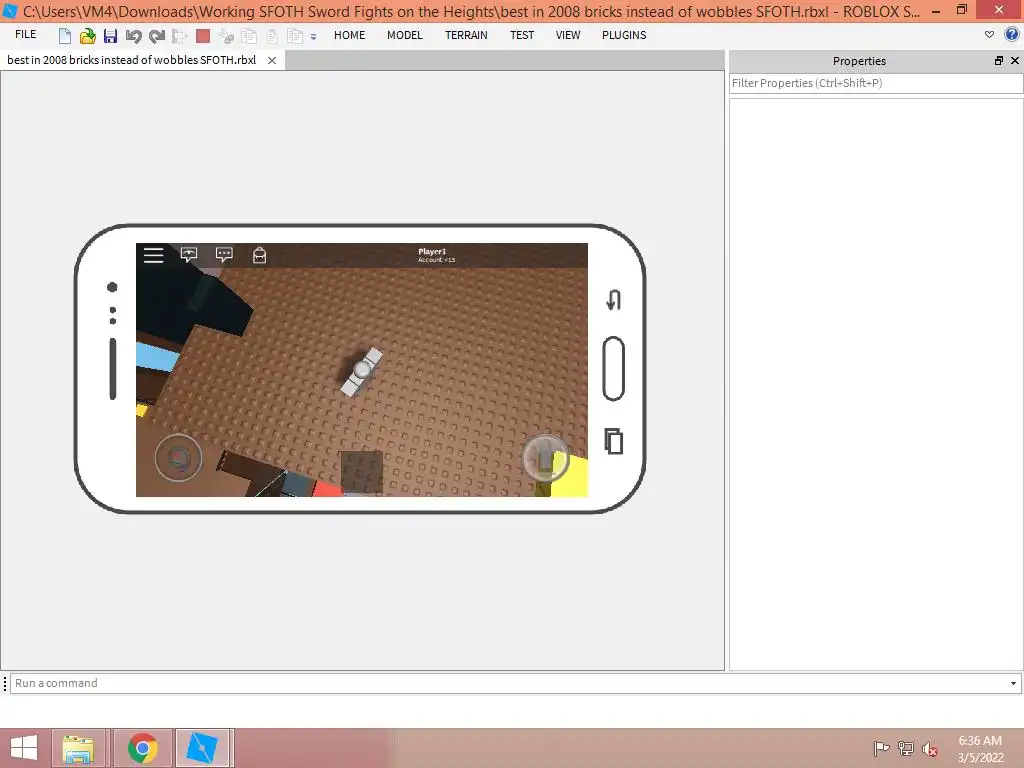Redo the last action
1024x768 pixels.
[x=157, y=36]
